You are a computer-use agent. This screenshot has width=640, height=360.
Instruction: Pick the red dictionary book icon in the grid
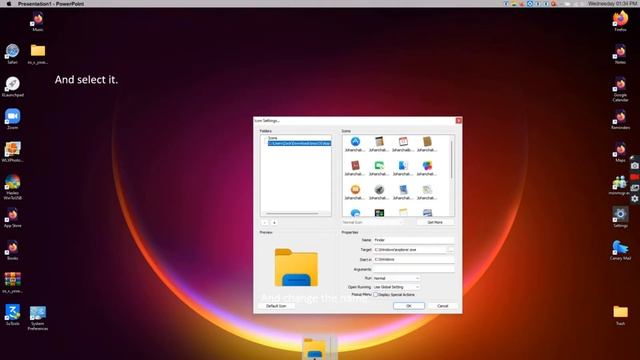pos(355,166)
